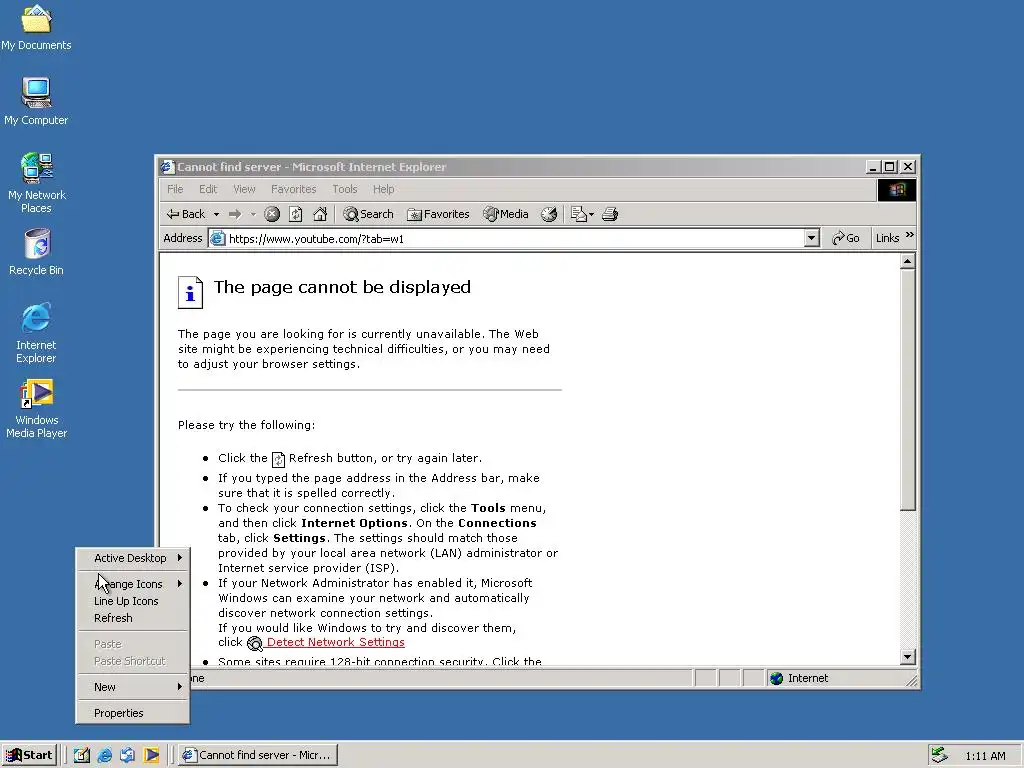
Task: Click the Cannot find server taskbar button
Action: pos(258,755)
